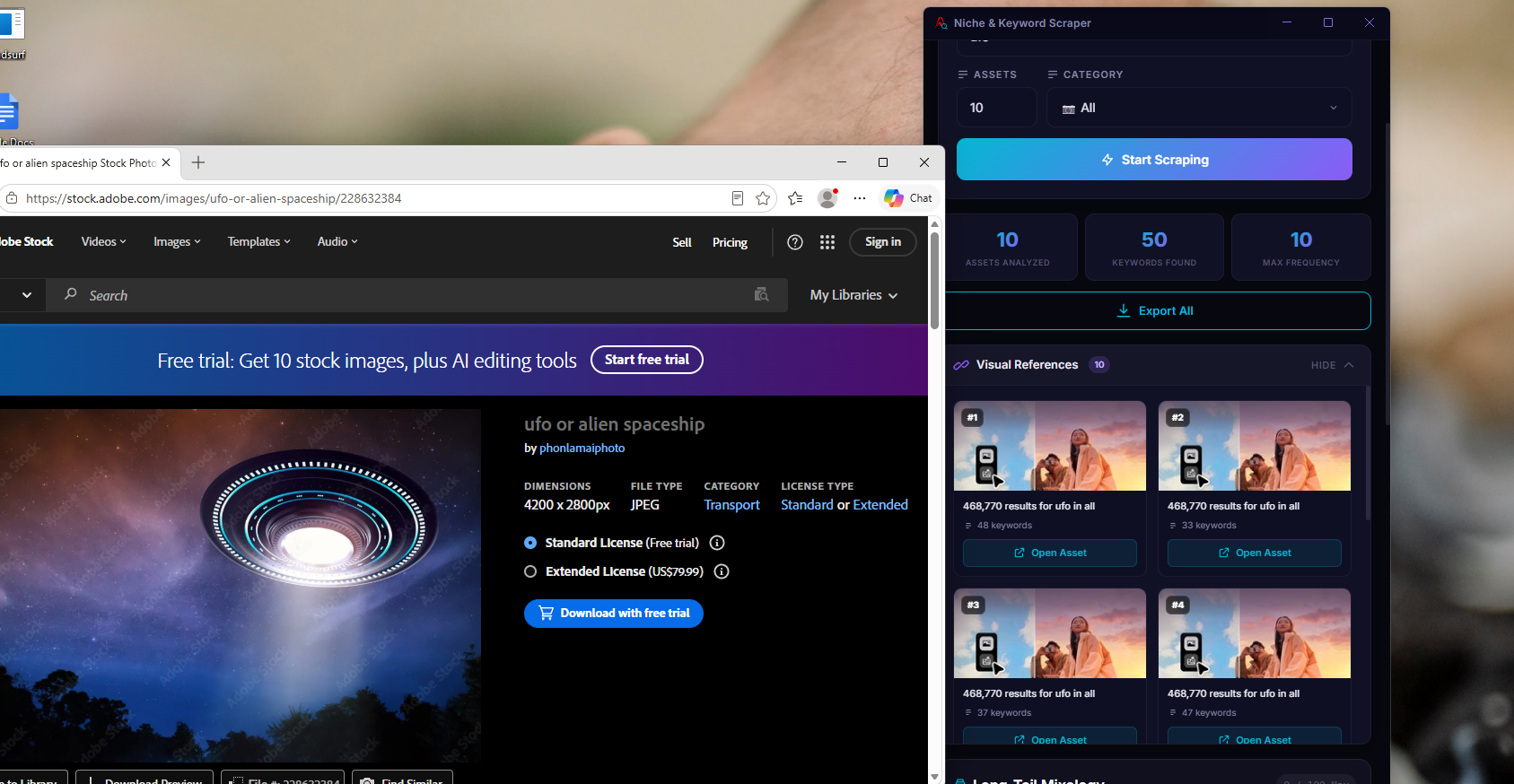View site information lock icon
The width and height of the screenshot is (1514, 784).
tap(11, 198)
